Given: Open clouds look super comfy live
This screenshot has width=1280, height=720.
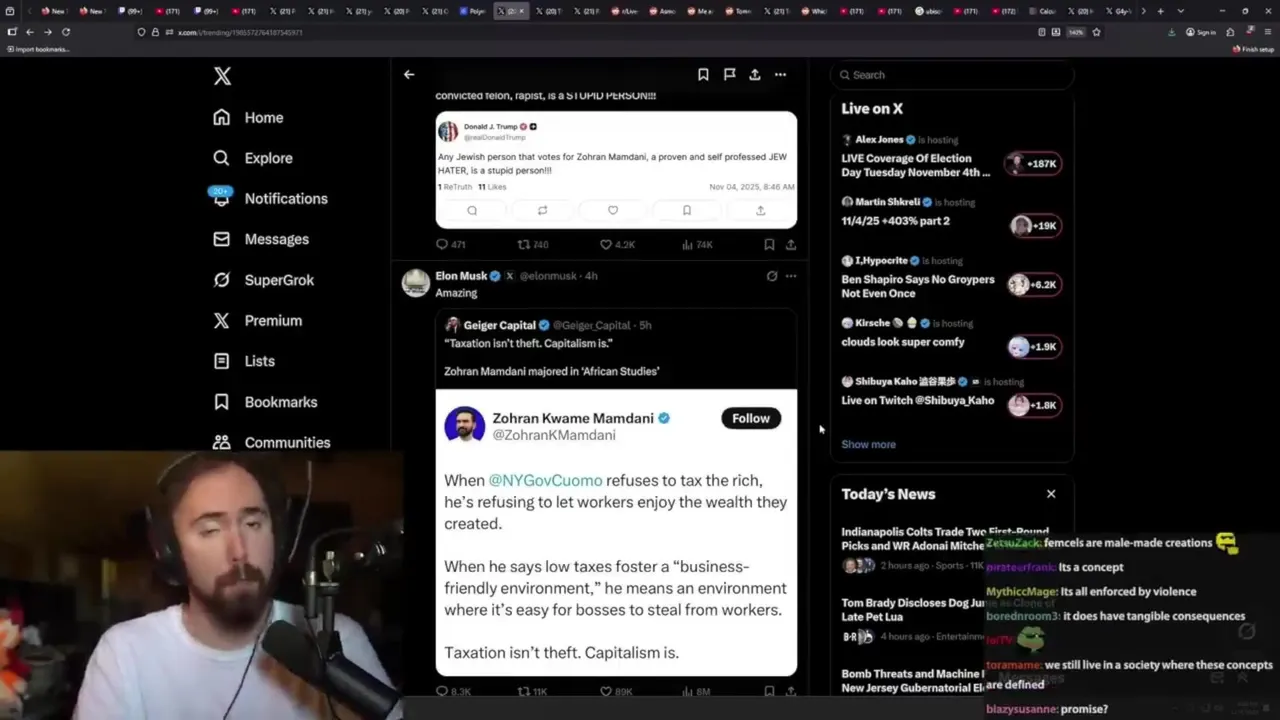Looking at the screenshot, I should [903, 342].
